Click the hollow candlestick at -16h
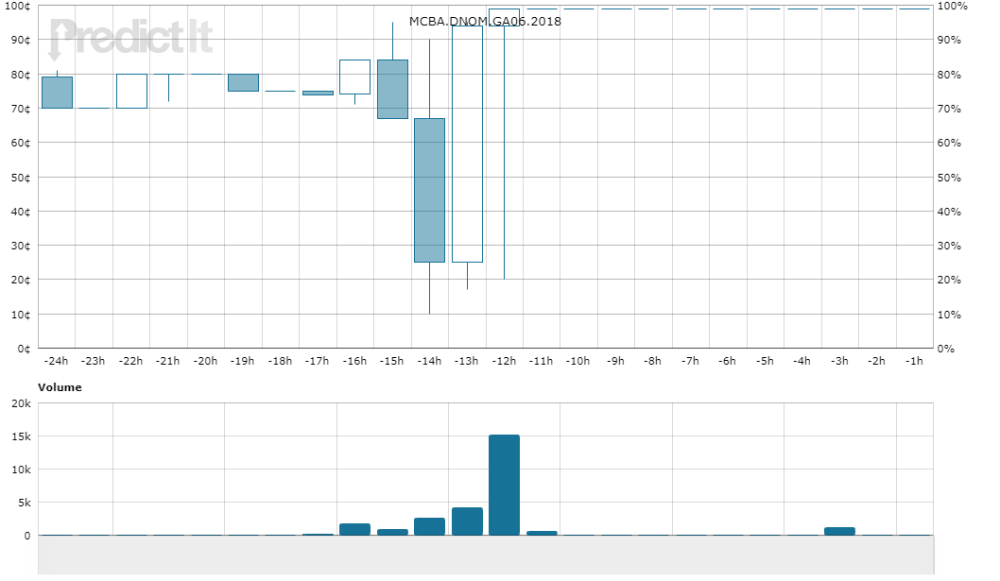This screenshot has height=581, width=1000. [355, 77]
